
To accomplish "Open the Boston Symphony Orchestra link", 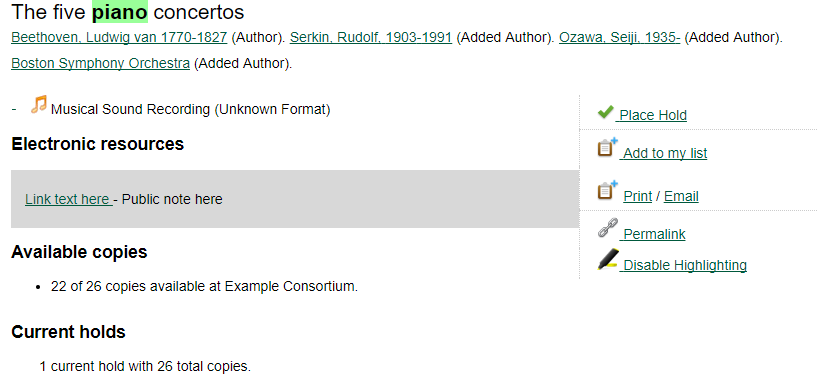I will click(x=100, y=63).
